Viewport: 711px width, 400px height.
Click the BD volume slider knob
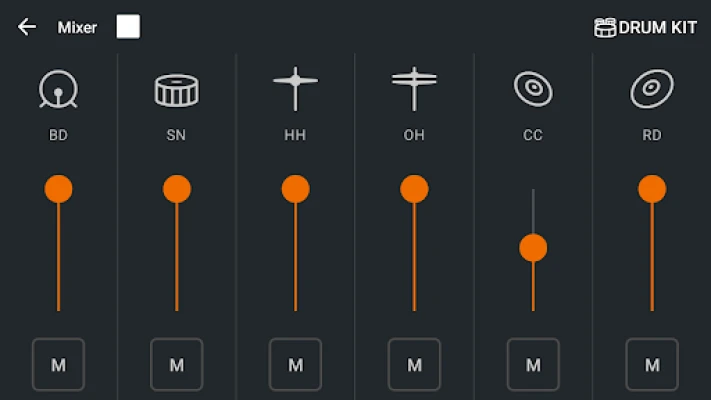(58, 189)
